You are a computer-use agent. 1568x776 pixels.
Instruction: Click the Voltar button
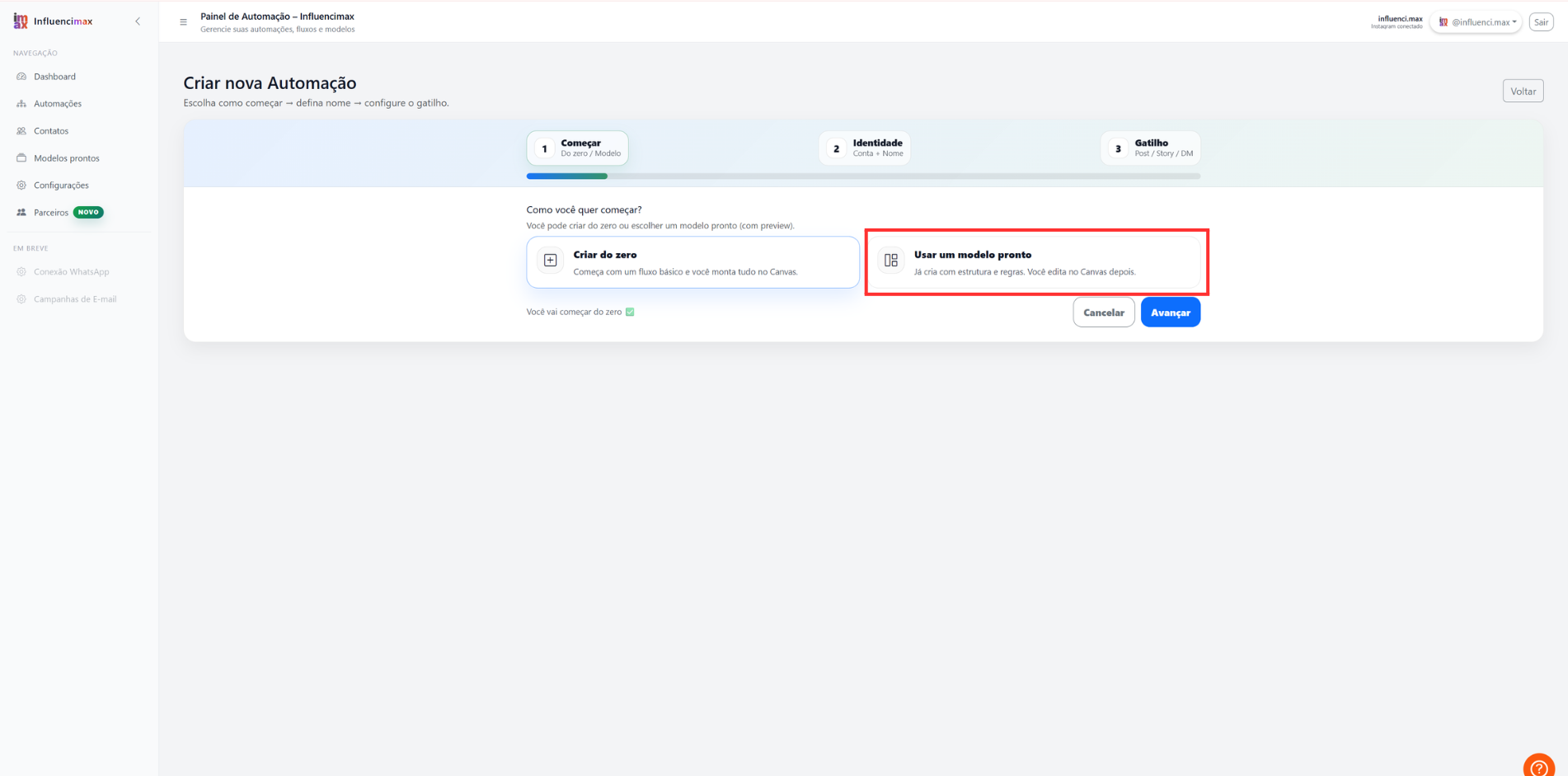pos(1523,92)
